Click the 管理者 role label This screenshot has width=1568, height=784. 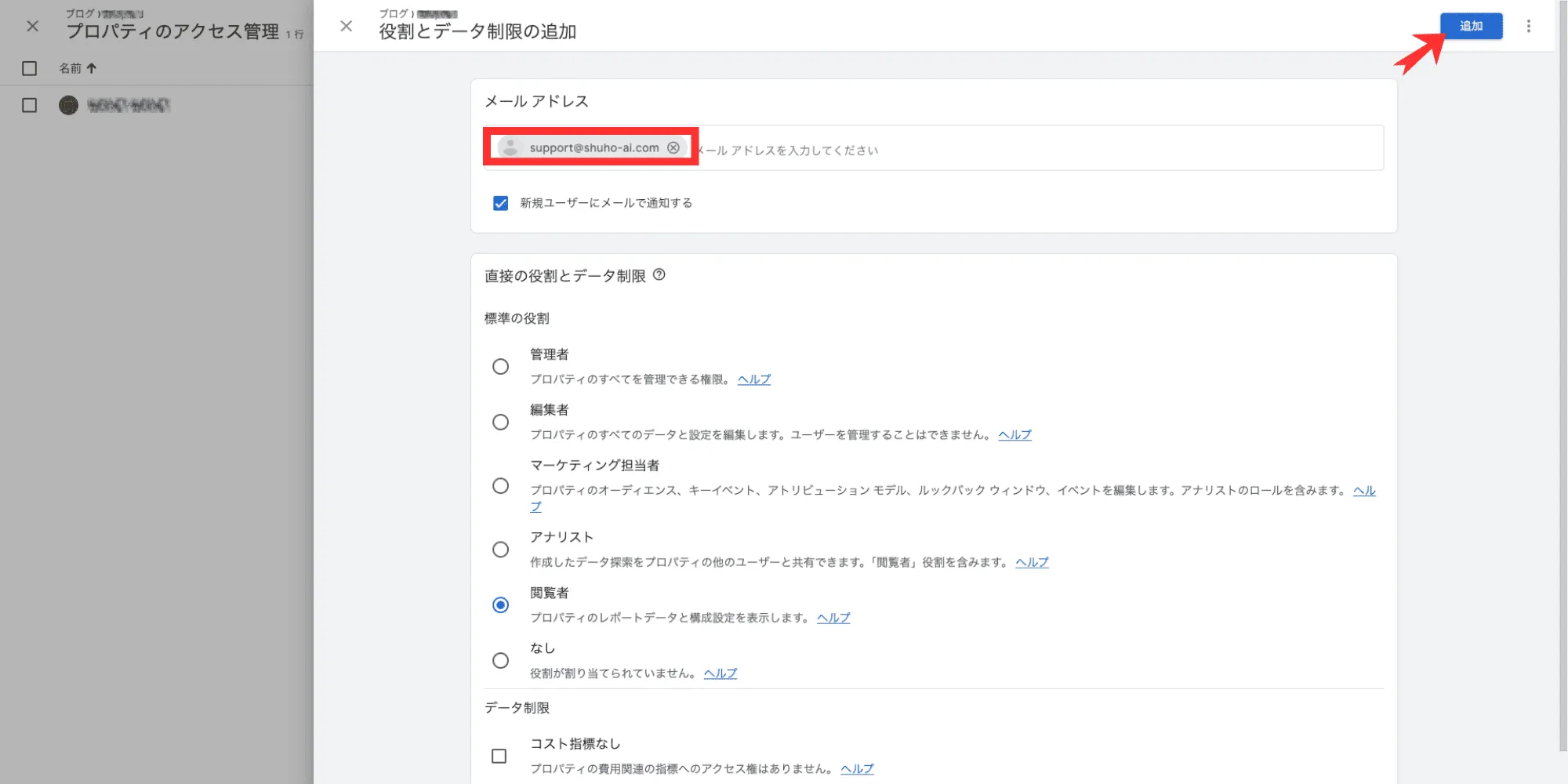click(549, 354)
